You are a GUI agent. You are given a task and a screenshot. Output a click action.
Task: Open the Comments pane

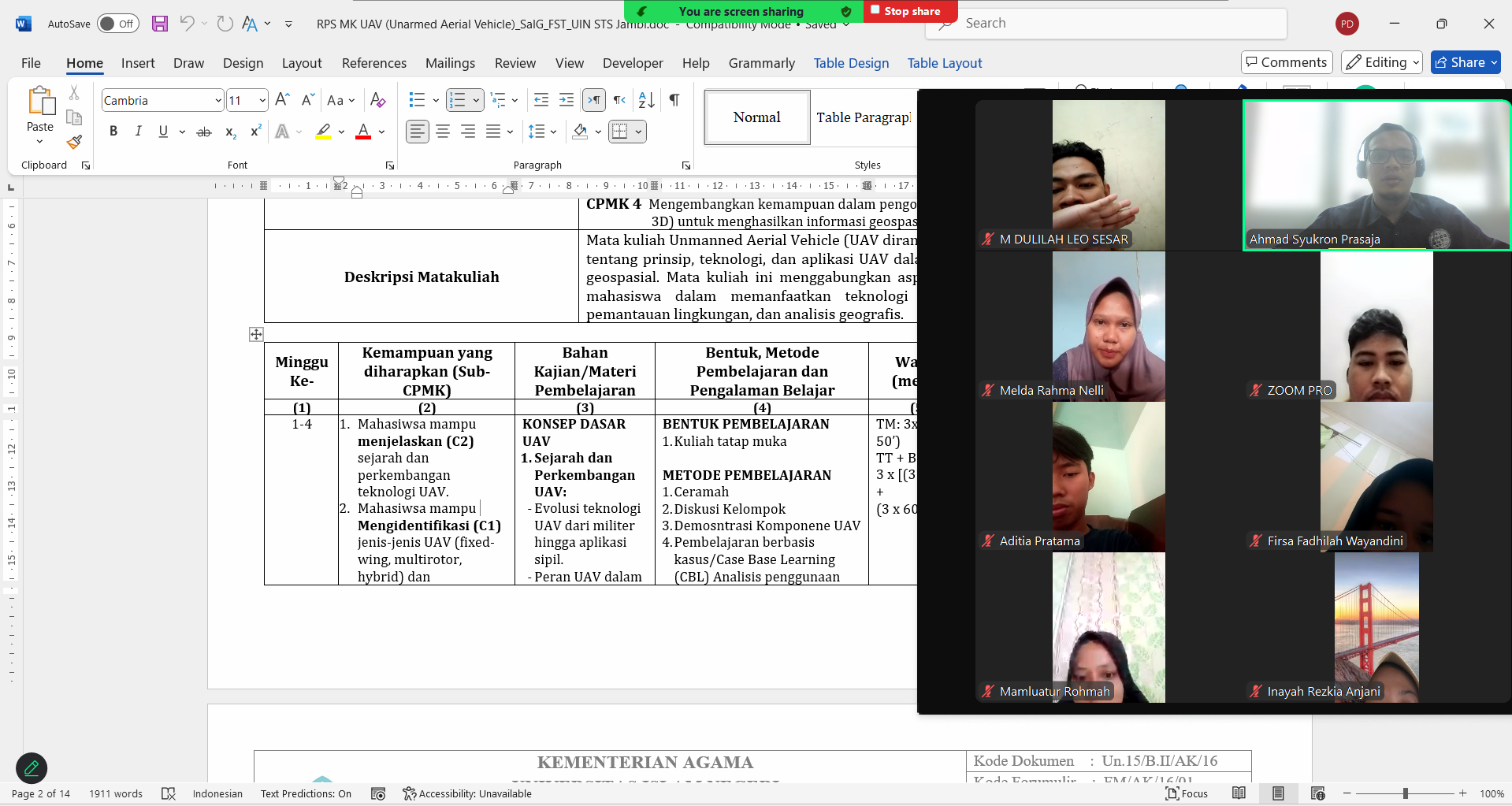(1286, 62)
